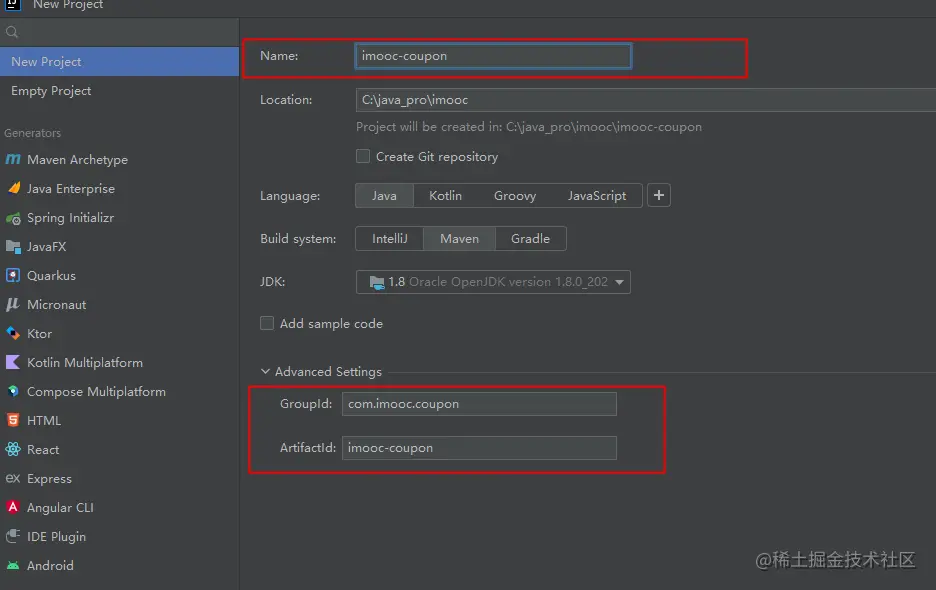This screenshot has height=590, width=936.
Task: Open the Ktor generator icon
Action: click(13, 334)
